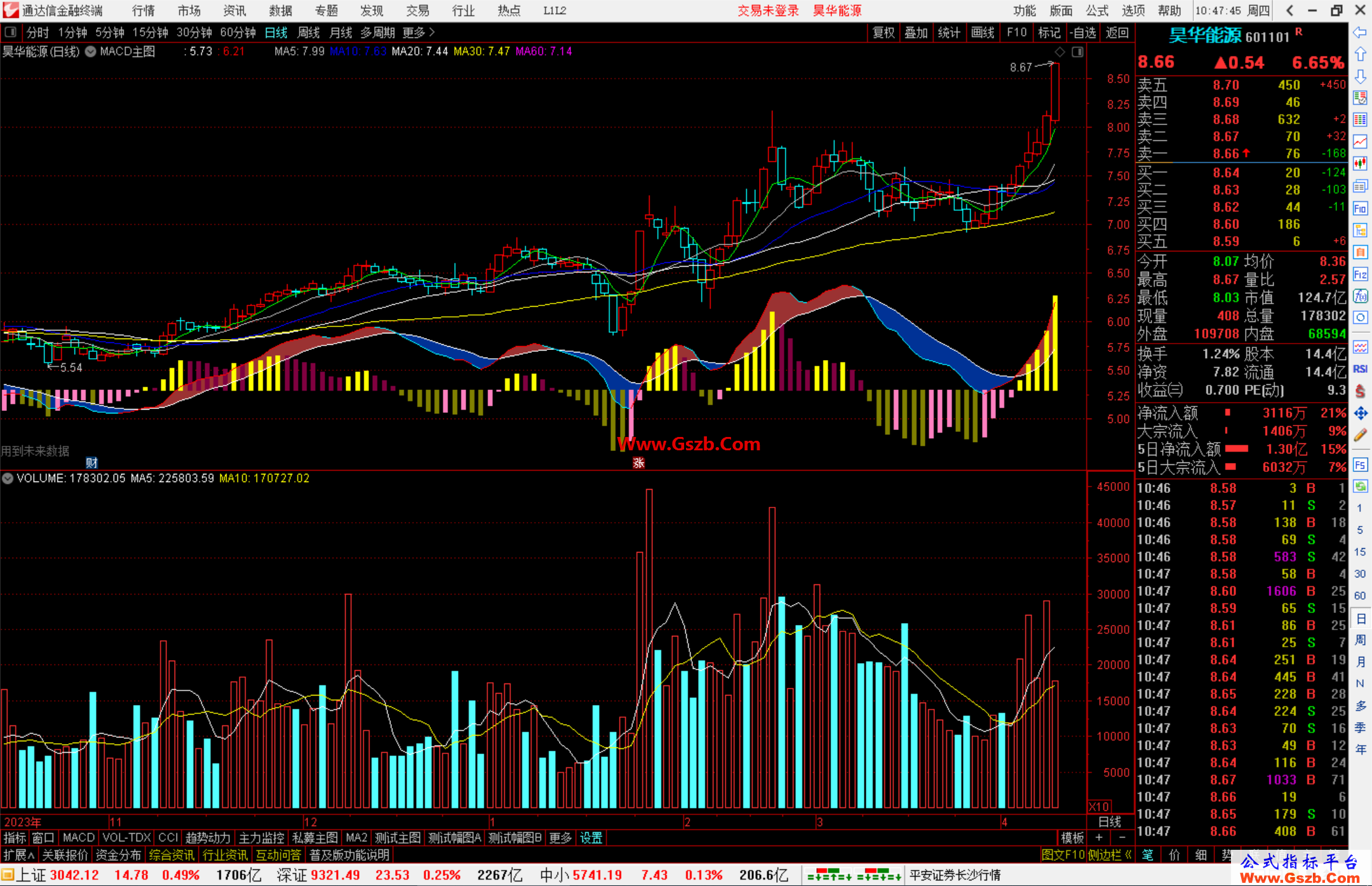Switch to the 周线 weekly chart tab
Image resolution: width=1372 pixels, height=886 pixels.
coord(309,32)
